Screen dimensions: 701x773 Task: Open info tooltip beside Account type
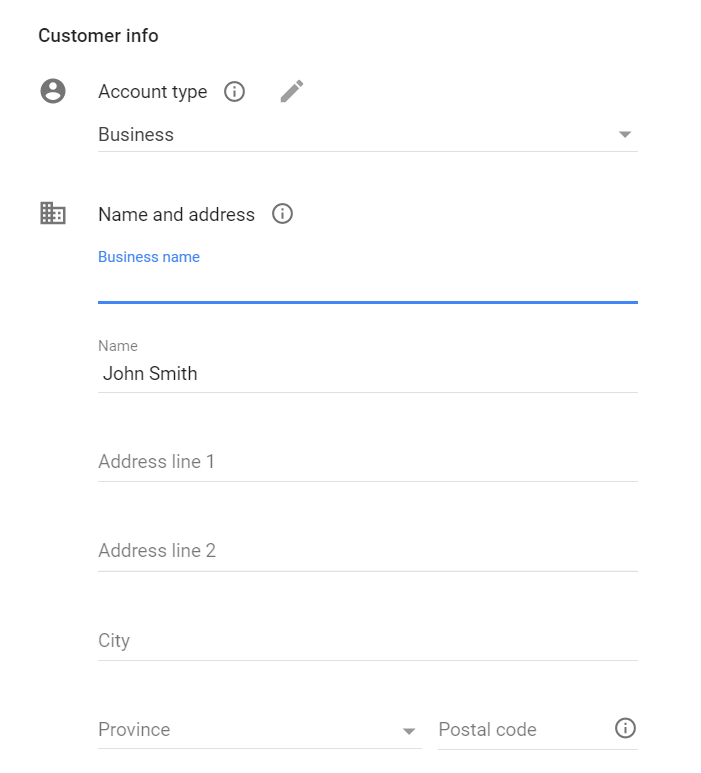(234, 92)
